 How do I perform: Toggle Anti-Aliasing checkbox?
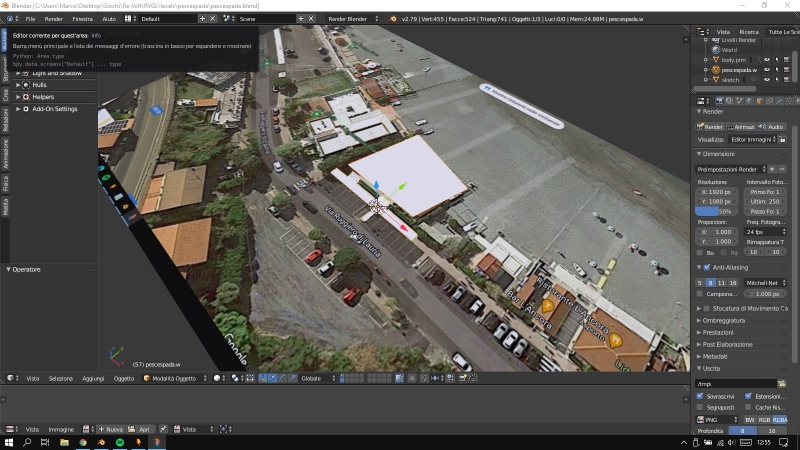[707, 267]
